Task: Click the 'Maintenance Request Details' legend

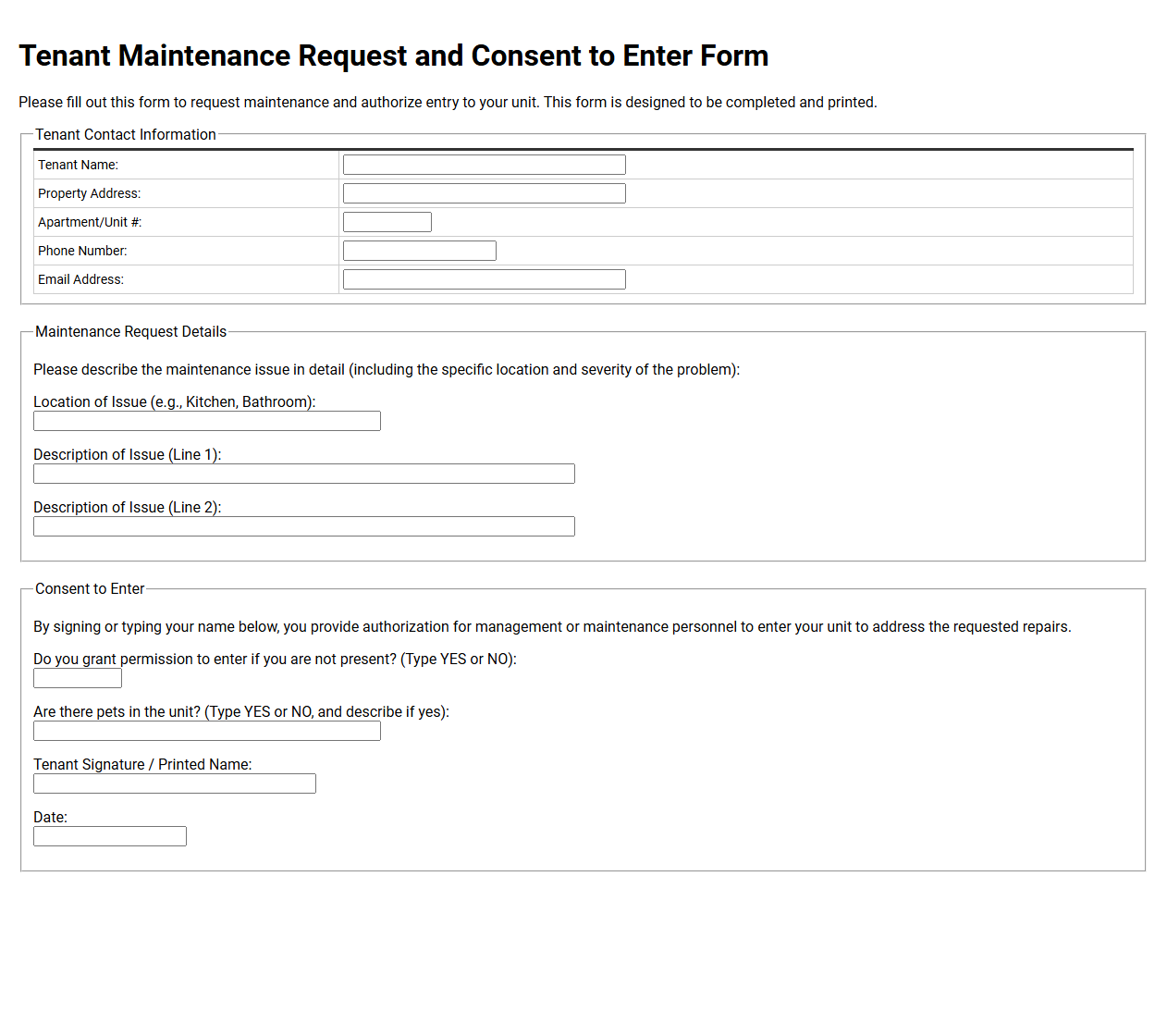Action: click(130, 331)
